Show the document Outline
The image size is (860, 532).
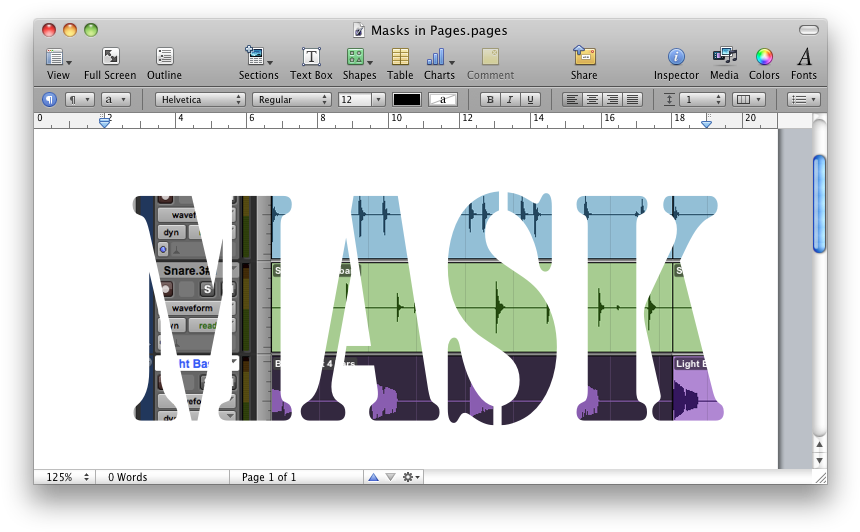(164, 64)
